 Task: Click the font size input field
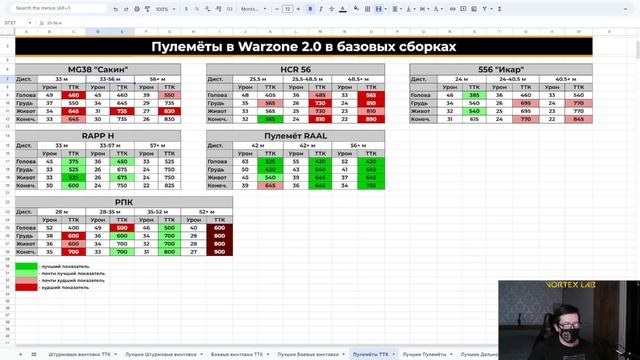[x=287, y=9]
